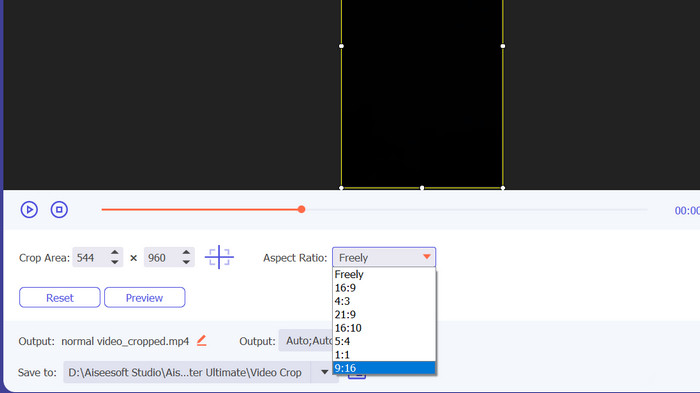Choose 16:10 aspect ratio option
The height and width of the screenshot is (393, 700).
click(x=384, y=328)
